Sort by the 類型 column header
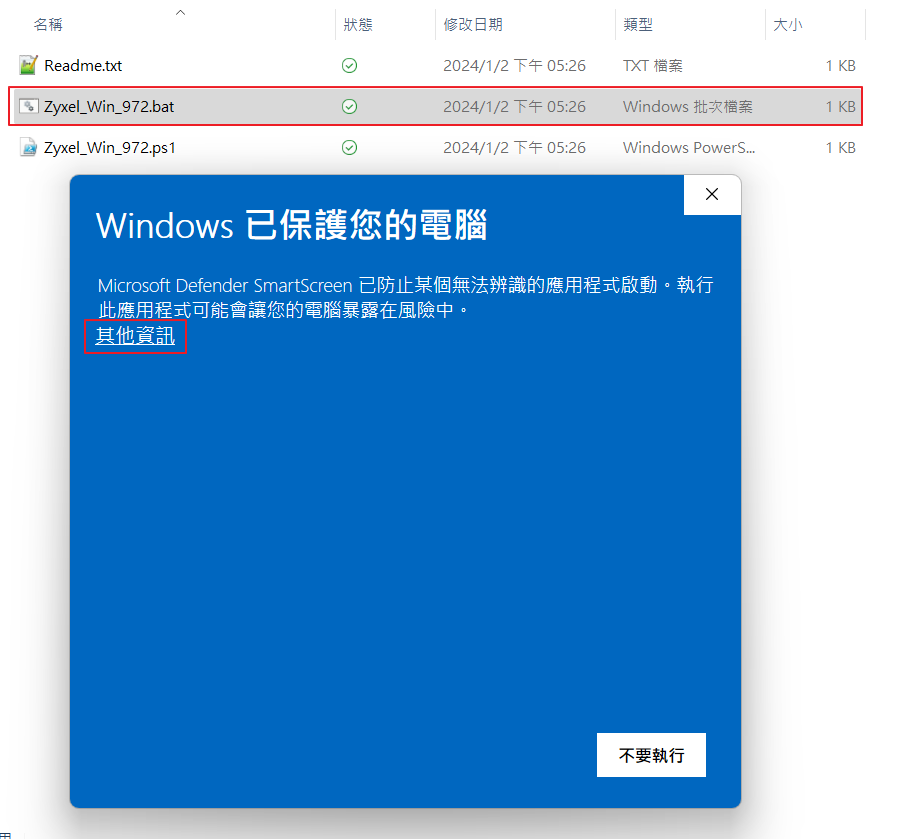Screen dimensions: 916x839 point(637,25)
